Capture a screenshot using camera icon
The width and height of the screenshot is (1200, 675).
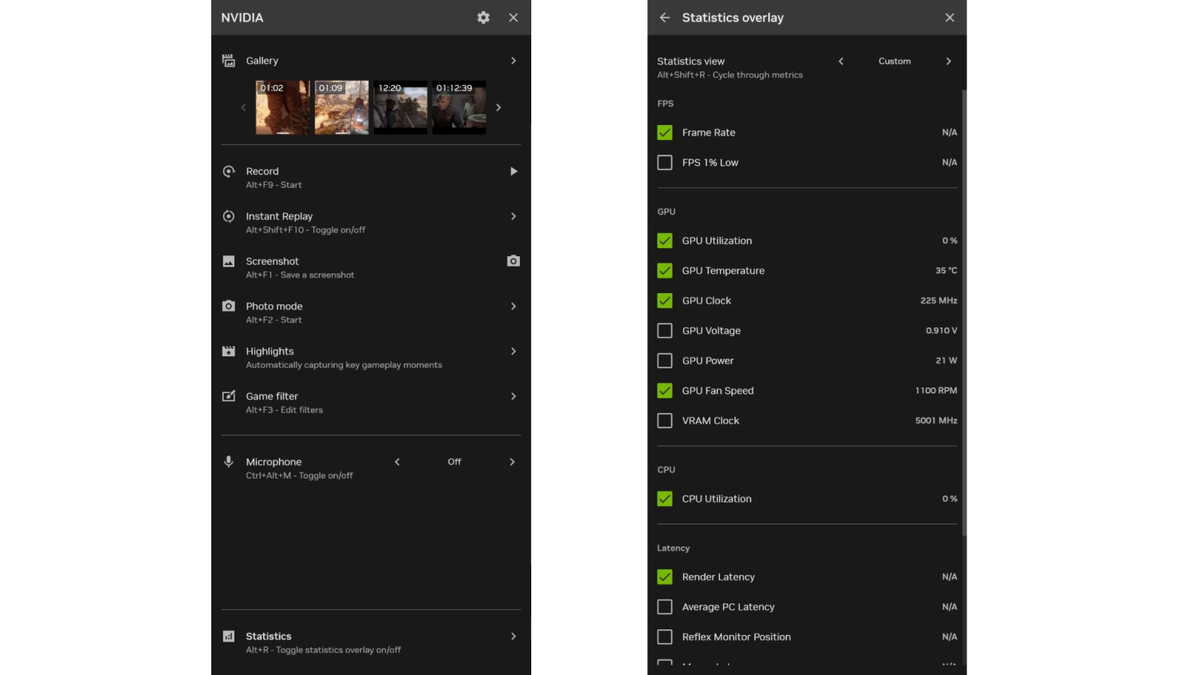(x=513, y=261)
